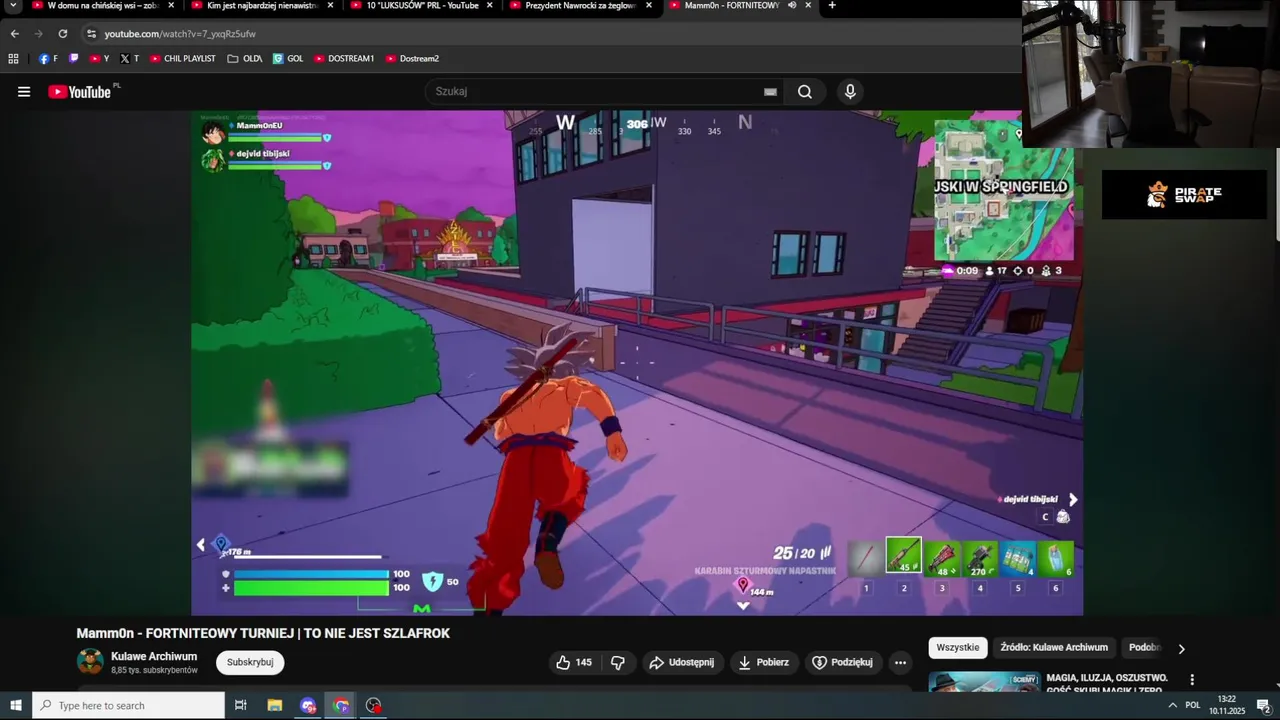Go to the YouTube home logo
The width and height of the screenshot is (1280, 720).
coord(80,92)
